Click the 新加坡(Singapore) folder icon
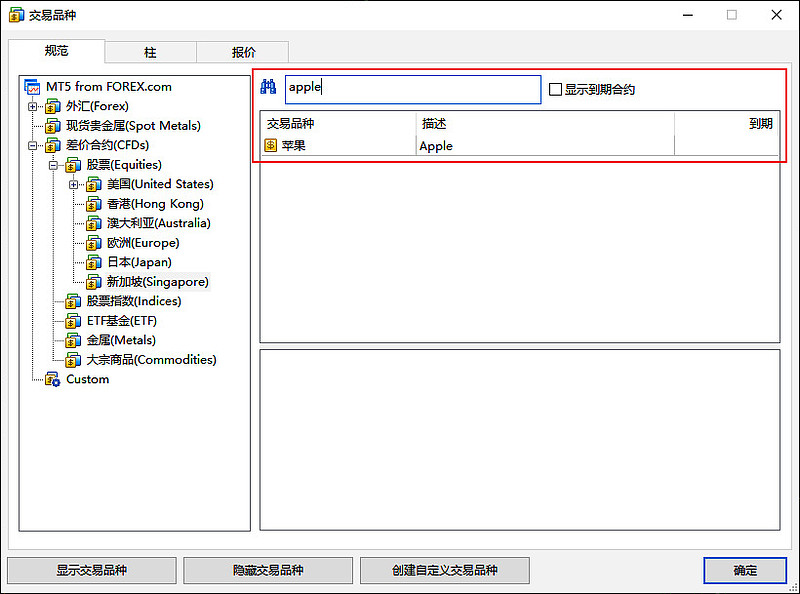 (93, 282)
